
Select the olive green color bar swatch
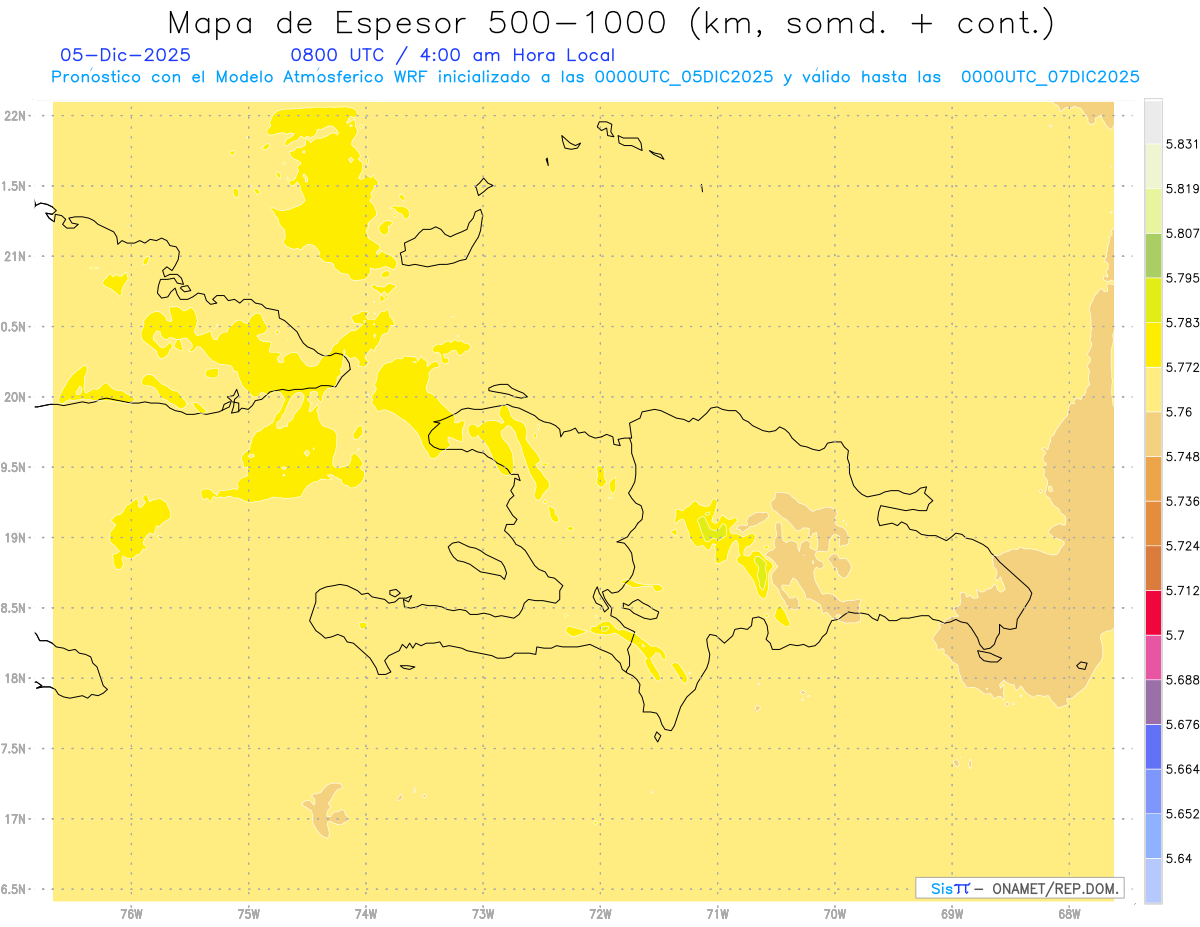tap(1153, 255)
